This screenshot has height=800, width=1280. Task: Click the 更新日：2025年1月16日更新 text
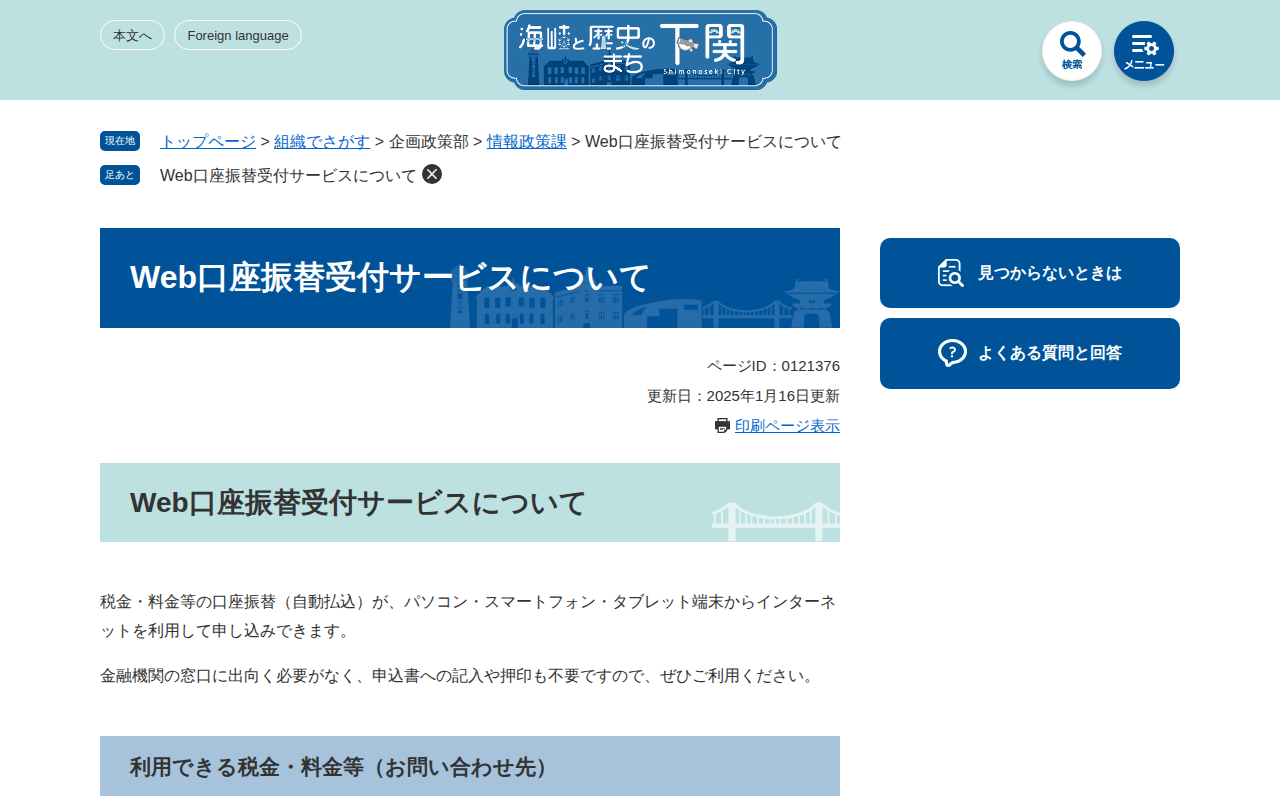point(743,396)
